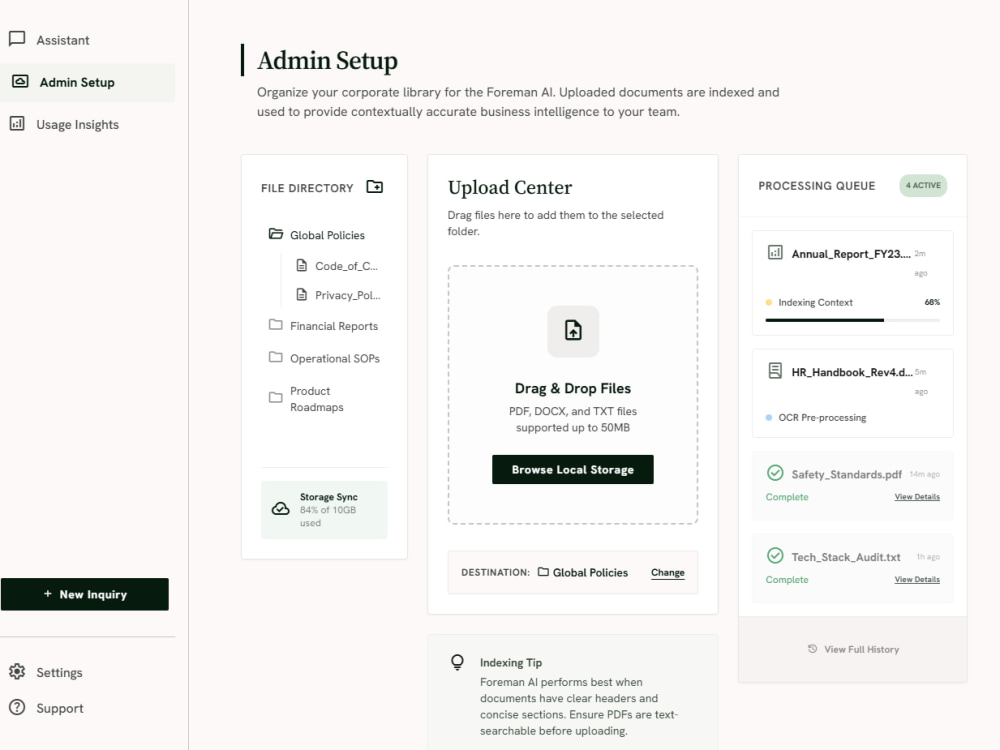Click the history clock icon
The width and height of the screenshot is (1000, 750).
click(812, 649)
